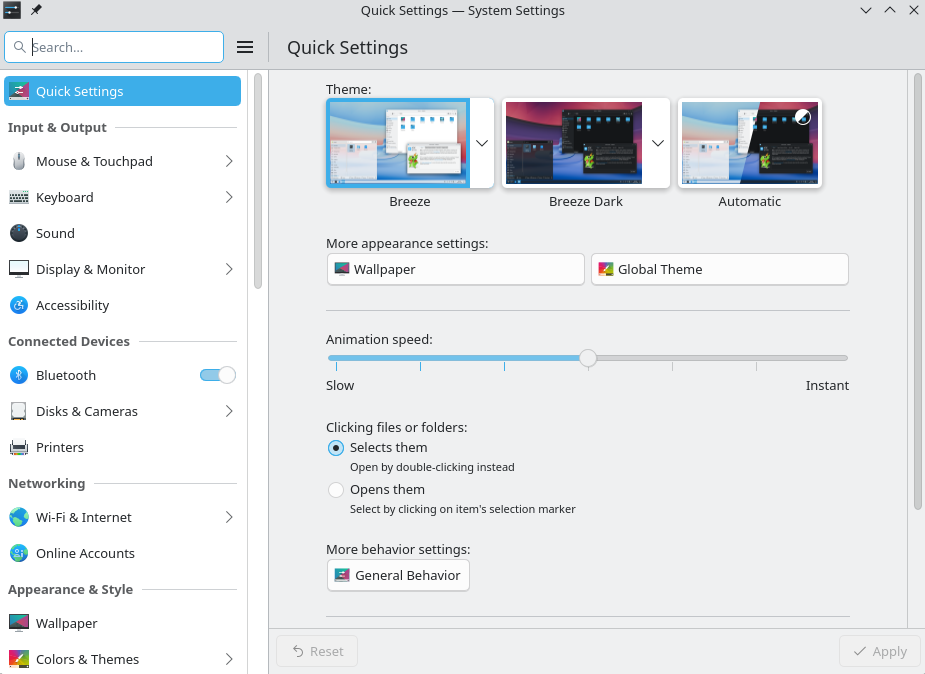Click the Wallpaper appearance button
The image size is (925, 674).
pos(455,269)
